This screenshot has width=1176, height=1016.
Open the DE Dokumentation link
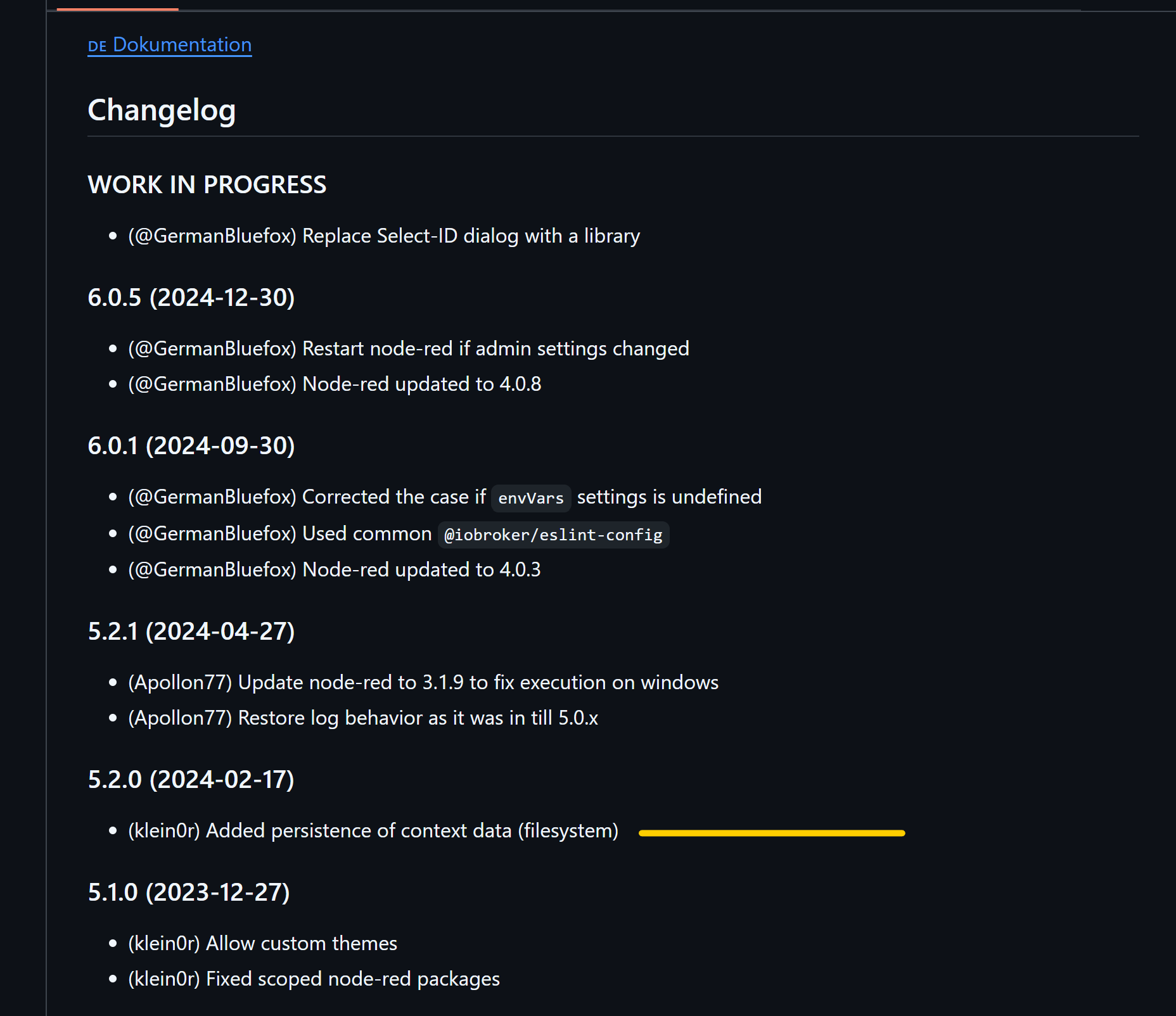[x=170, y=45]
